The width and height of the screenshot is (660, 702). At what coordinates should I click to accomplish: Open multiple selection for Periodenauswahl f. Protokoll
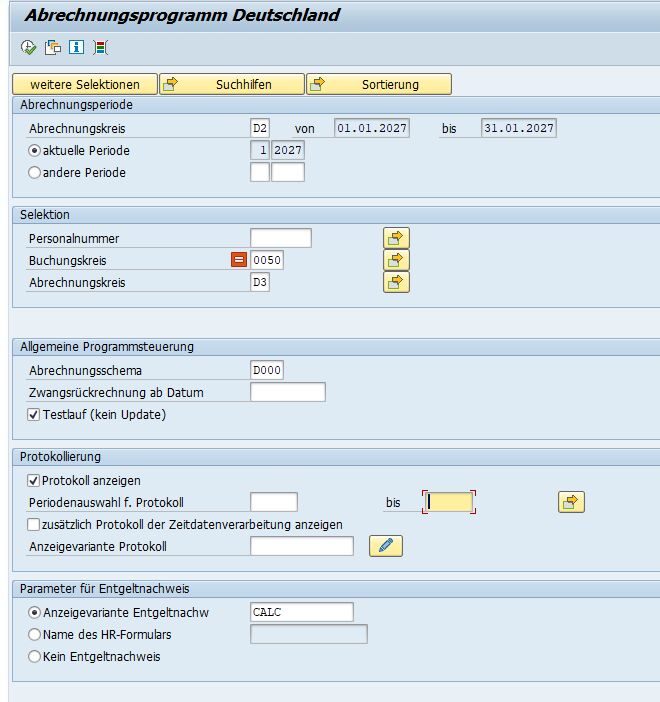pyautogui.click(x=571, y=502)
